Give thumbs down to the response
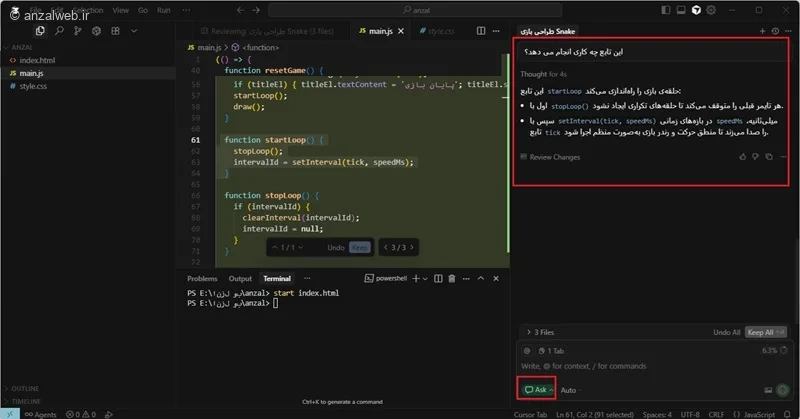The width and height of the screenshot is (800, 419). point(755,157)
